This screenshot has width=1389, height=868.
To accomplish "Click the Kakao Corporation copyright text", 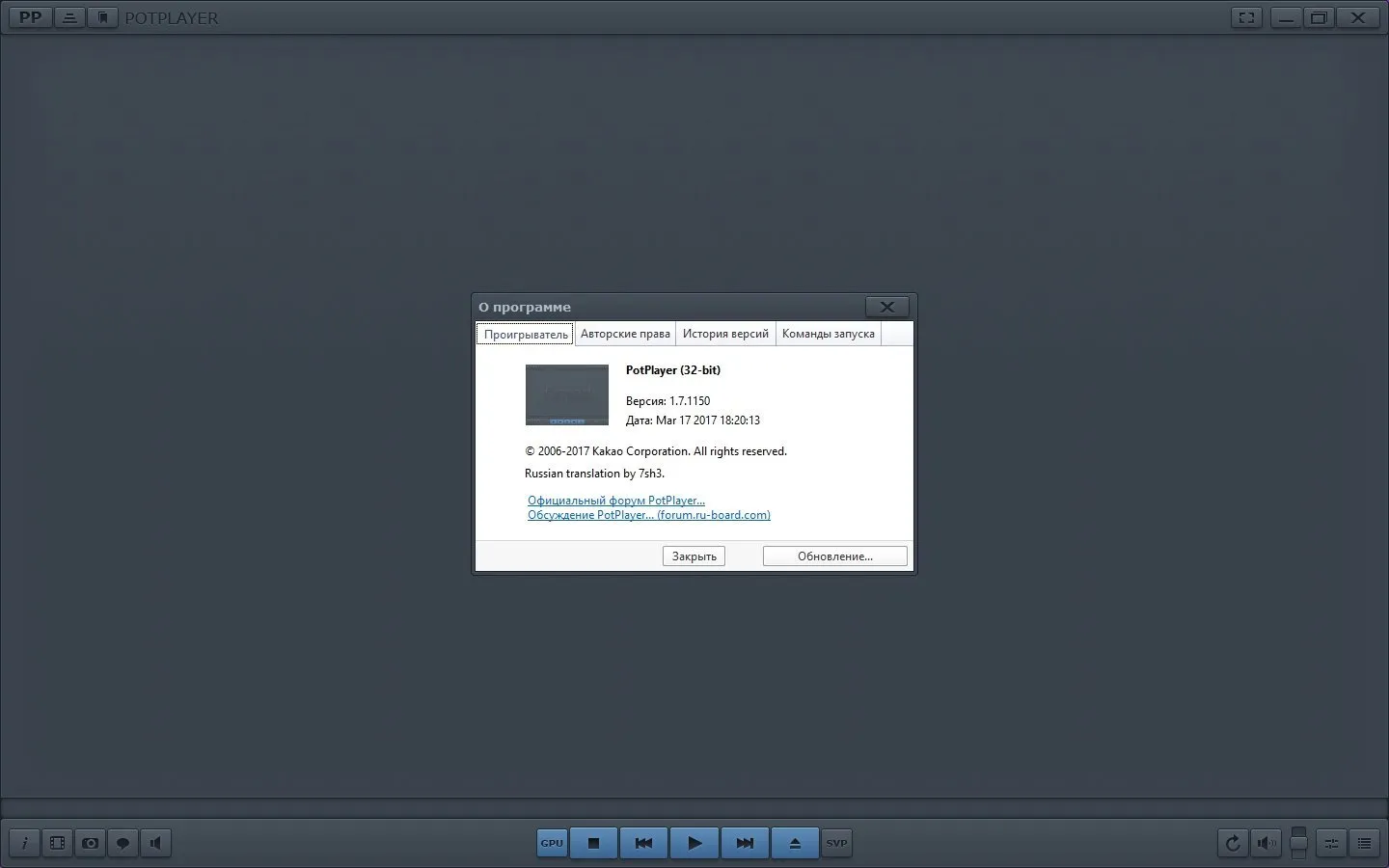I will pos(656,451).
